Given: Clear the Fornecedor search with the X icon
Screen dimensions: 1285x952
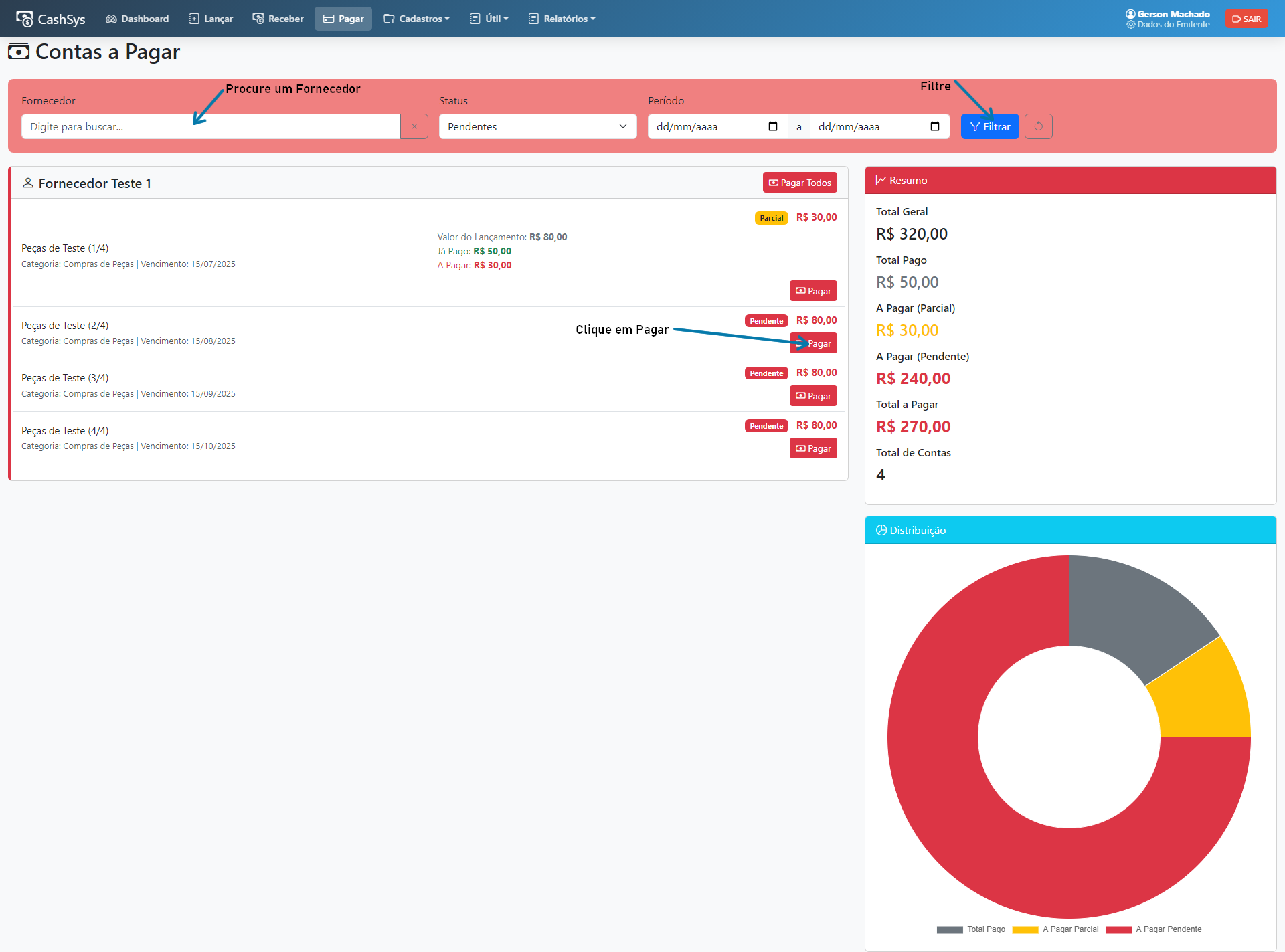Looking at the screenshot, I should 414,126.
